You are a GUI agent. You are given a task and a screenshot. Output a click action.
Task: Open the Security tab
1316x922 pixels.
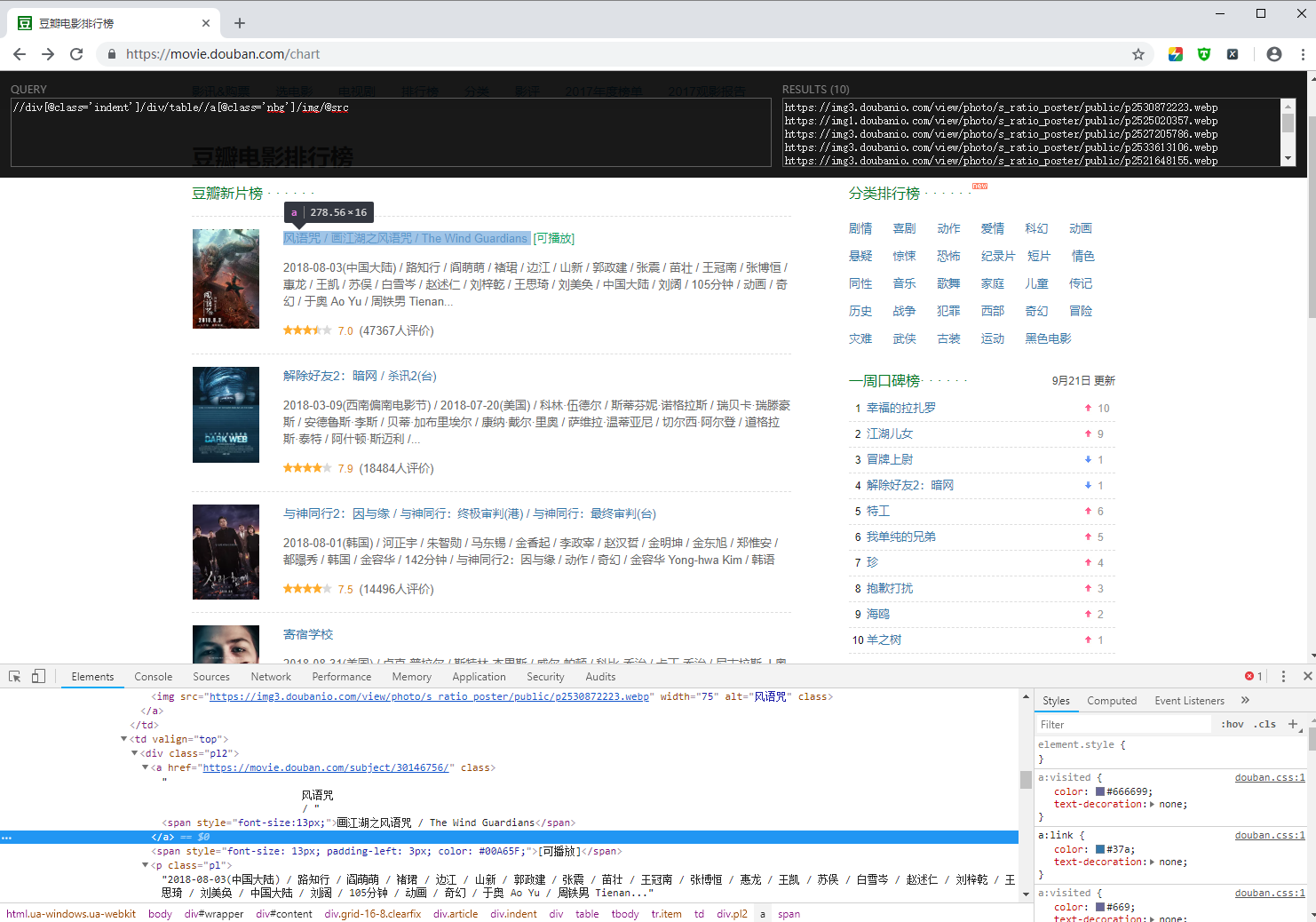coord(545,677)
